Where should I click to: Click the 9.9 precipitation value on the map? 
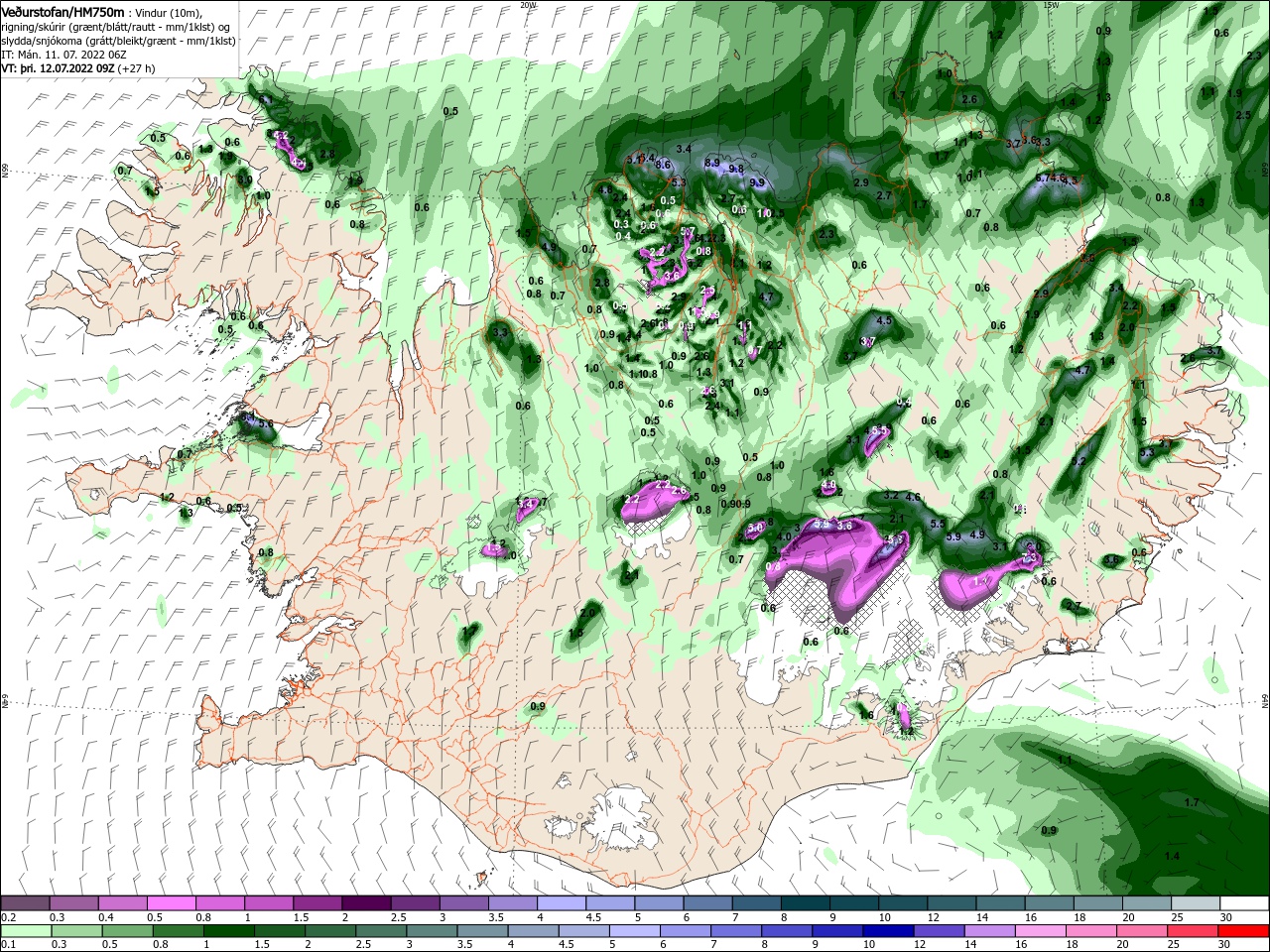pos(757,182)
